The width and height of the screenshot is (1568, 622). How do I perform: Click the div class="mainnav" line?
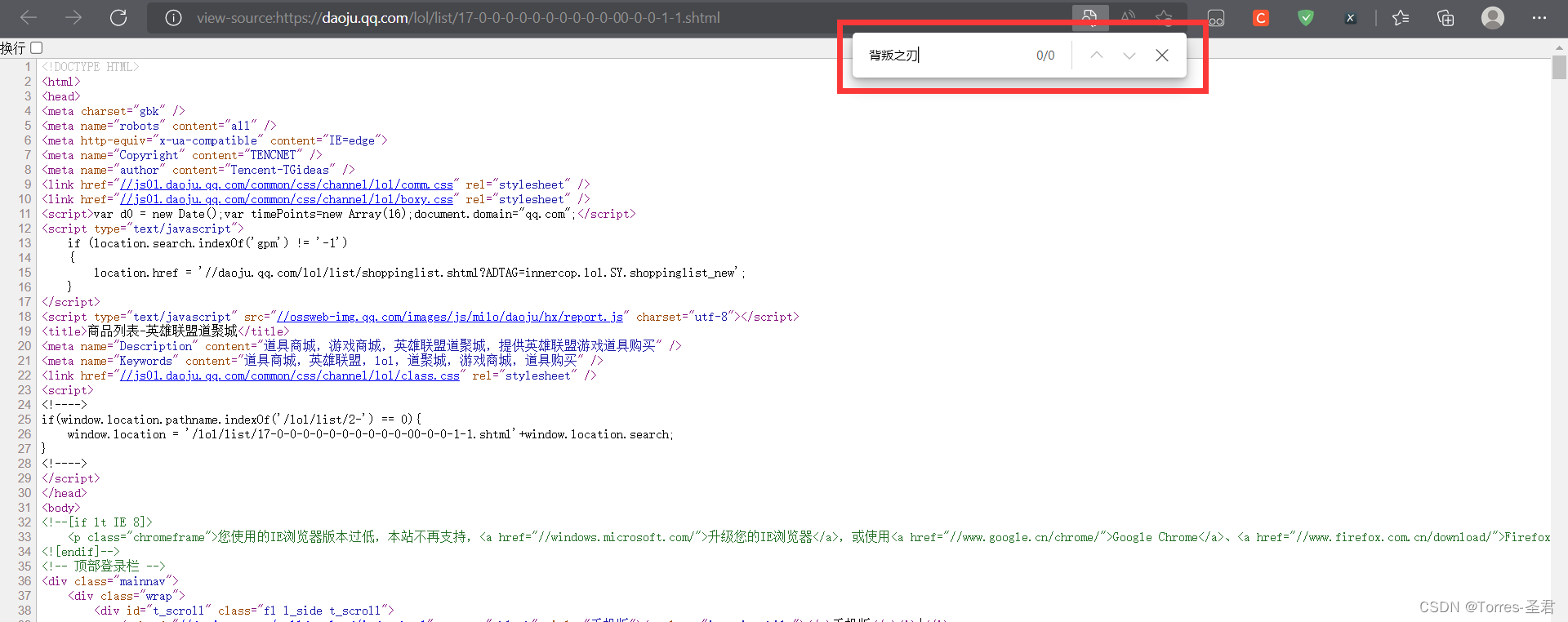pos(110,581)
